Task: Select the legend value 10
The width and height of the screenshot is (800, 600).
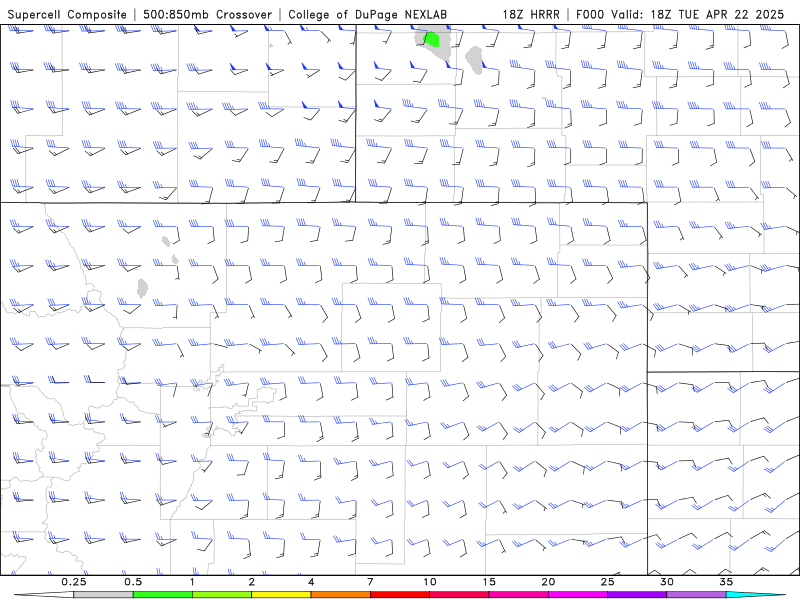Action: coord(430,582)
